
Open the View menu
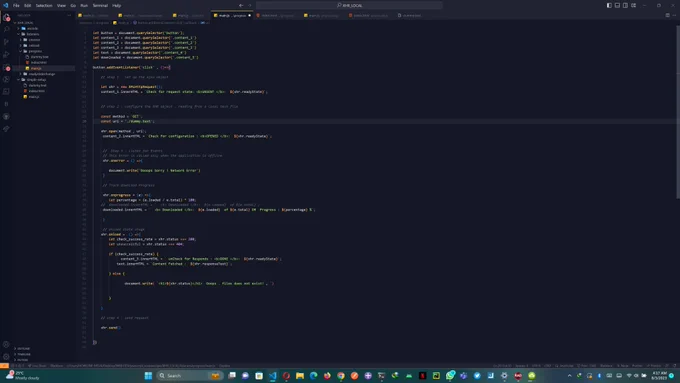(62, 5)
